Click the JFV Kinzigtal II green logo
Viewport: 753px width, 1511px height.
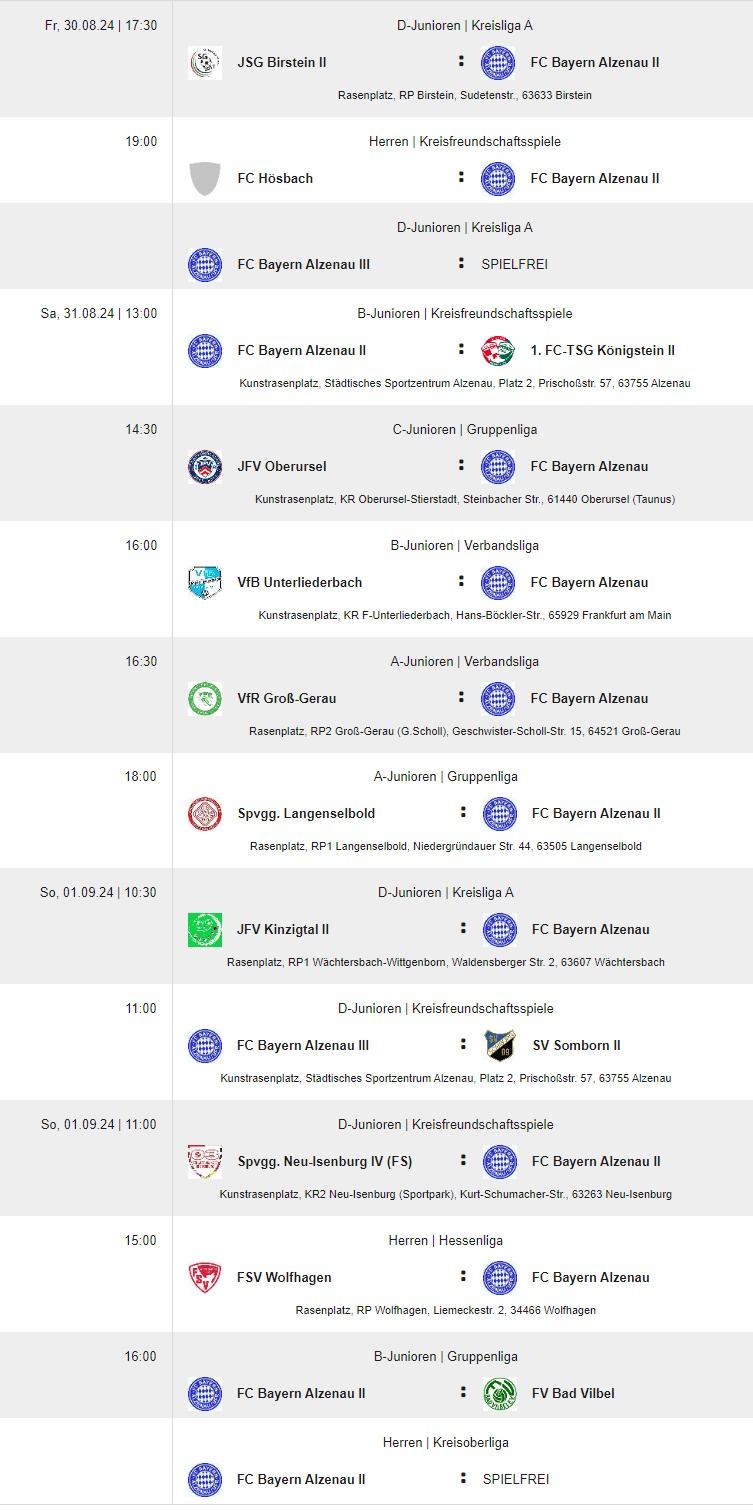(x=205, y=930)
